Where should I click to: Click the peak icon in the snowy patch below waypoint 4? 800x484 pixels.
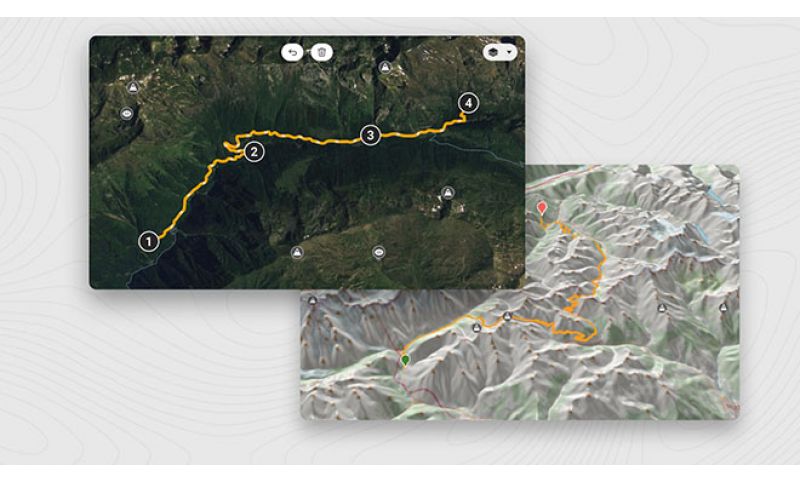click(x=448, y=193)
